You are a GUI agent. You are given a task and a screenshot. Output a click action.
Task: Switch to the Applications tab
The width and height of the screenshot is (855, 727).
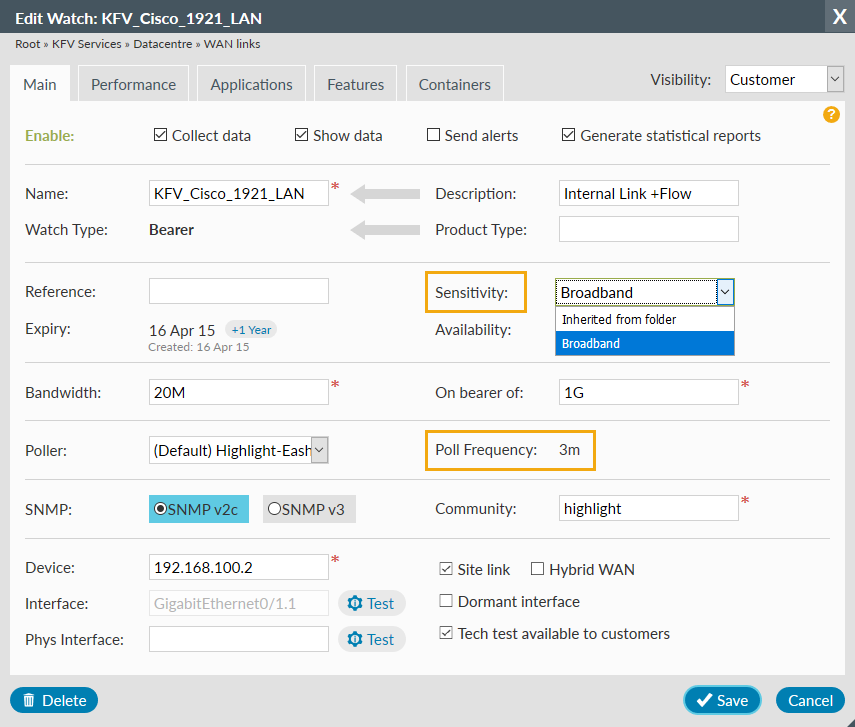click(251, 84)
